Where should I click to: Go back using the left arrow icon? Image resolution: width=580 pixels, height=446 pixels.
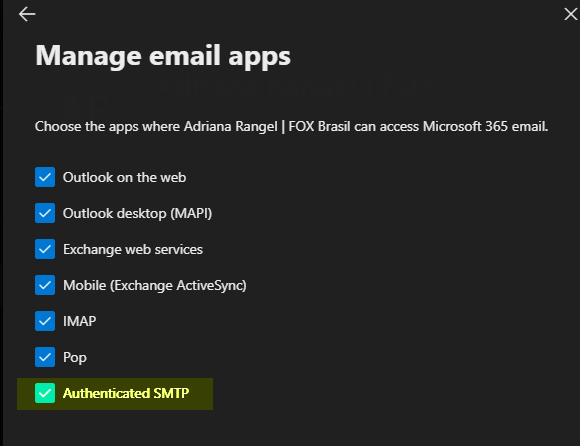pyautogui.click(x=27, y=14)
